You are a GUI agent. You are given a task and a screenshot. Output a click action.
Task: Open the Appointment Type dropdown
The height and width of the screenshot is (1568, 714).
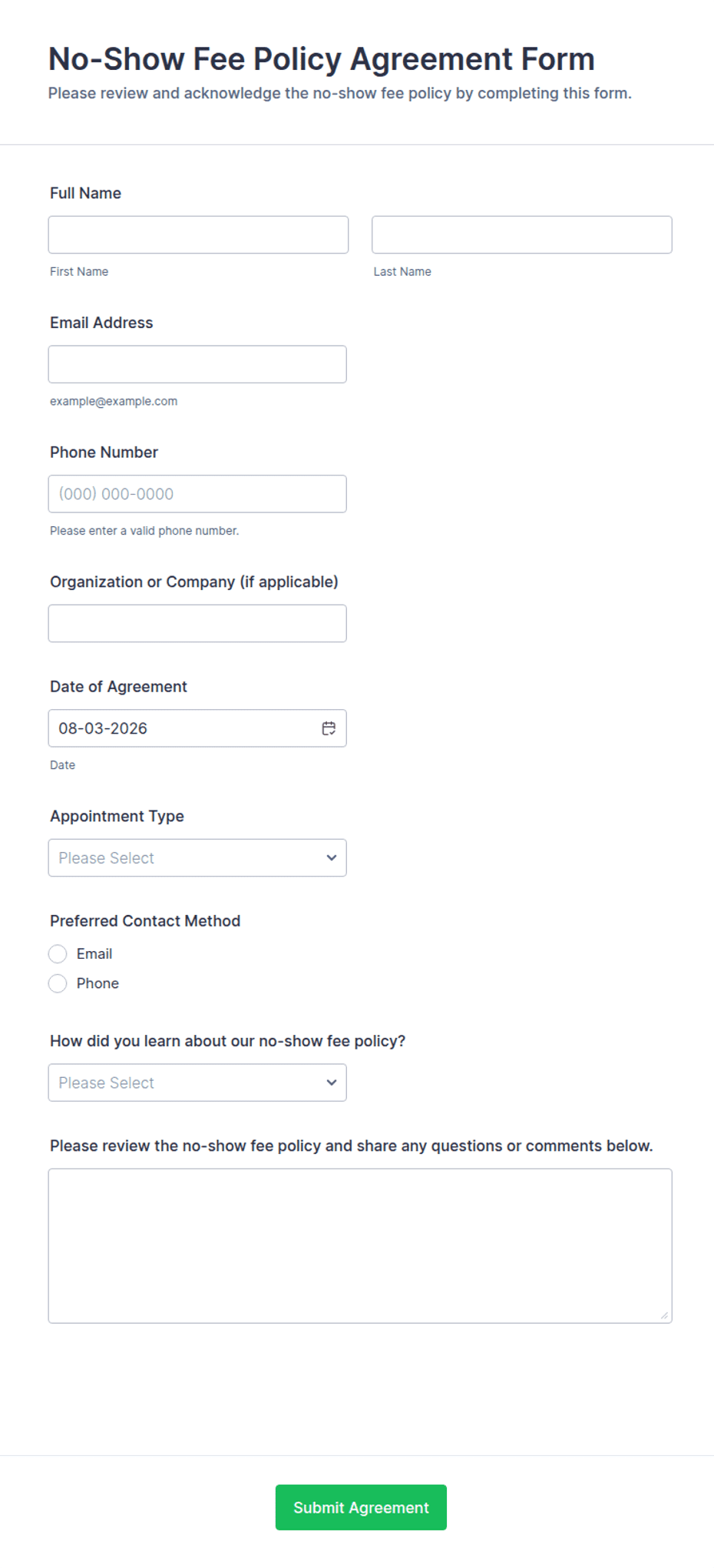197,857
